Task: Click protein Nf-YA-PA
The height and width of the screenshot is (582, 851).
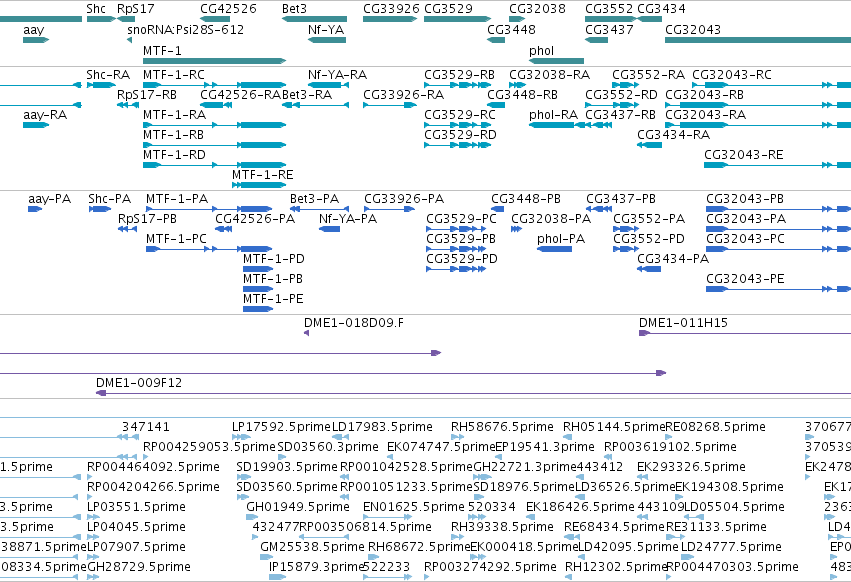Action: (329, 229)
